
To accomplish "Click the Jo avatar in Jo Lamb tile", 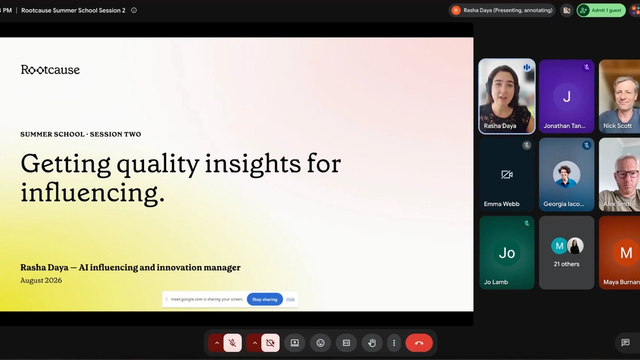I will pos(507,253).
